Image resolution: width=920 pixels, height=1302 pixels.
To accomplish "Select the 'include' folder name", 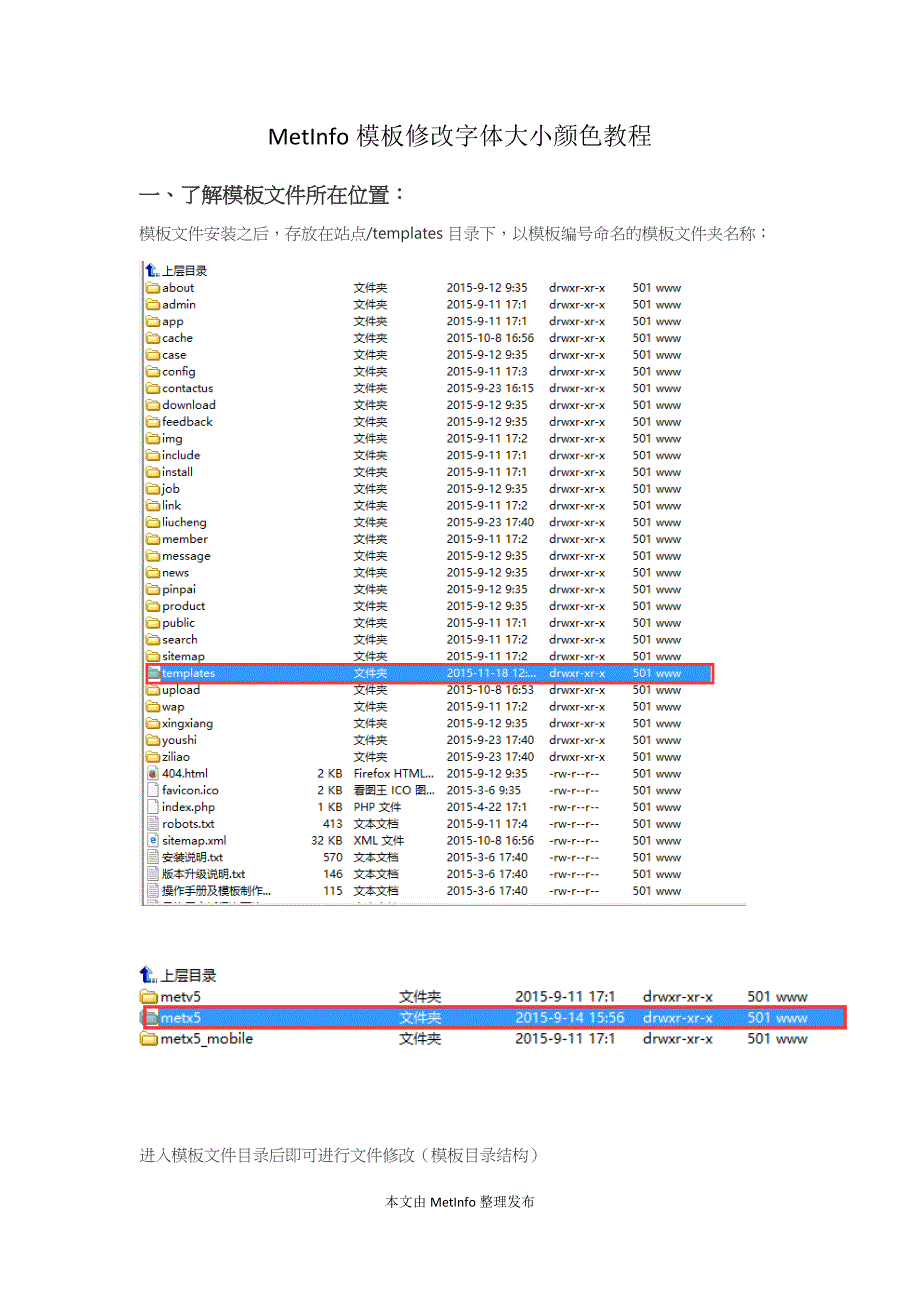I will [181, 455].
